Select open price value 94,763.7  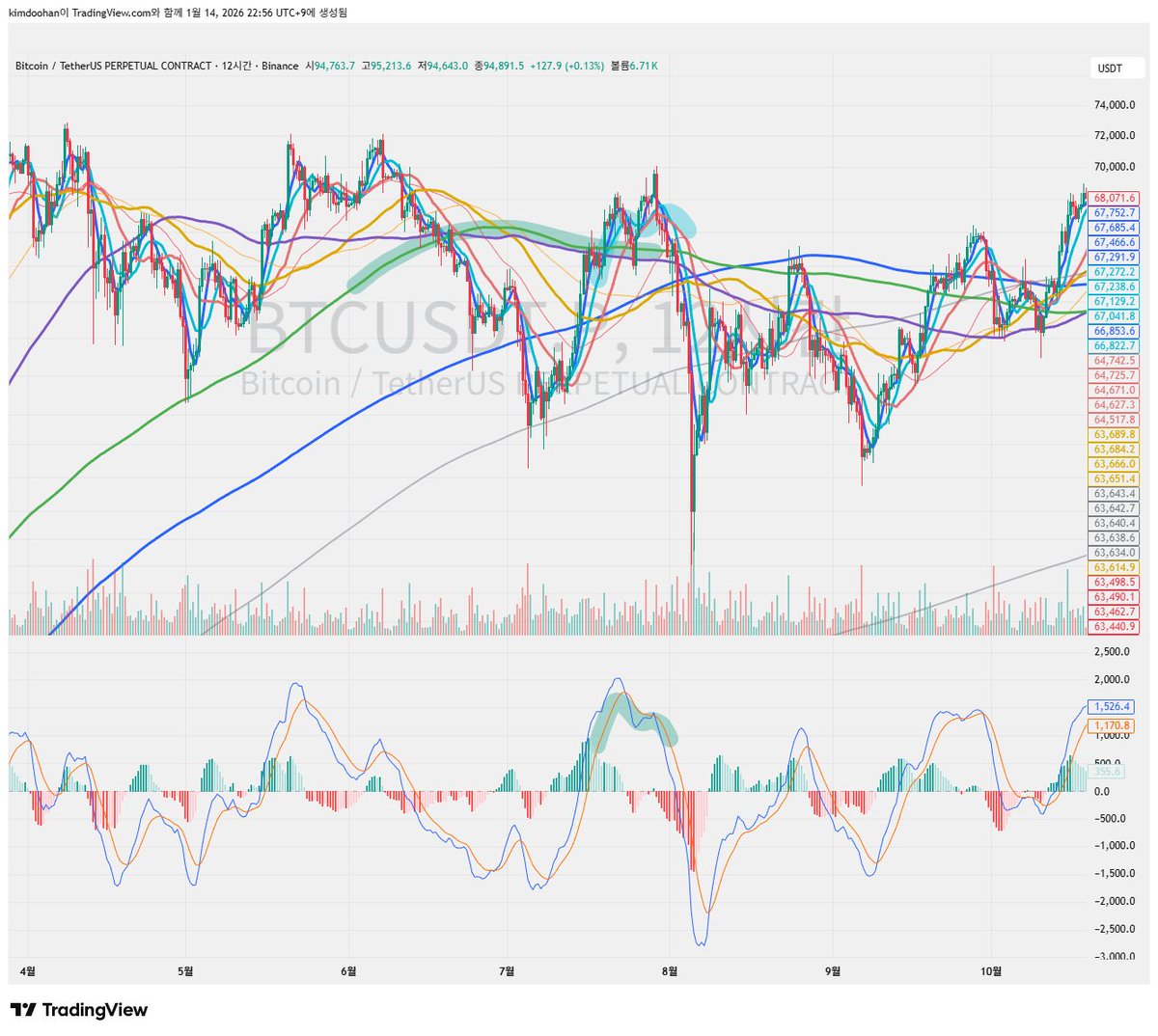click(x=334, y=66)
